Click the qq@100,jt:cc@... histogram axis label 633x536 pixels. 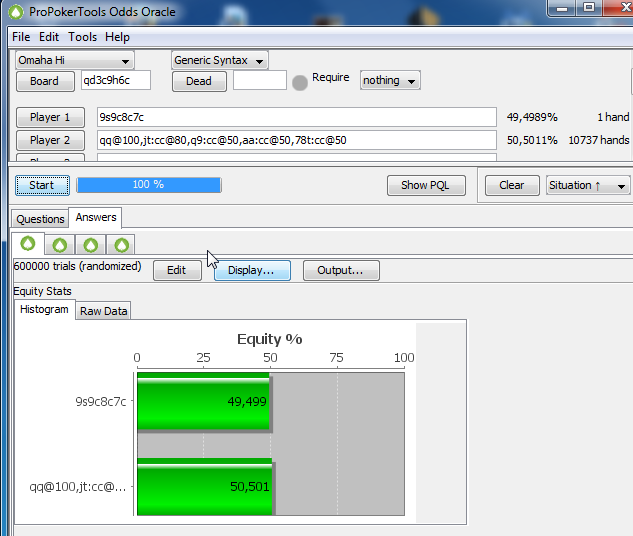pyautogui.click(x=78, y=487)
